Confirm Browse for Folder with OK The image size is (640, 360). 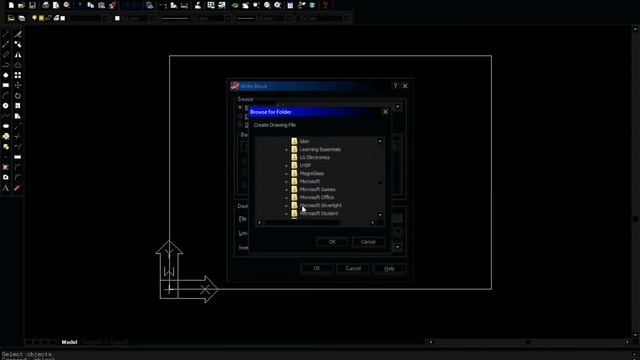point(332,242)
